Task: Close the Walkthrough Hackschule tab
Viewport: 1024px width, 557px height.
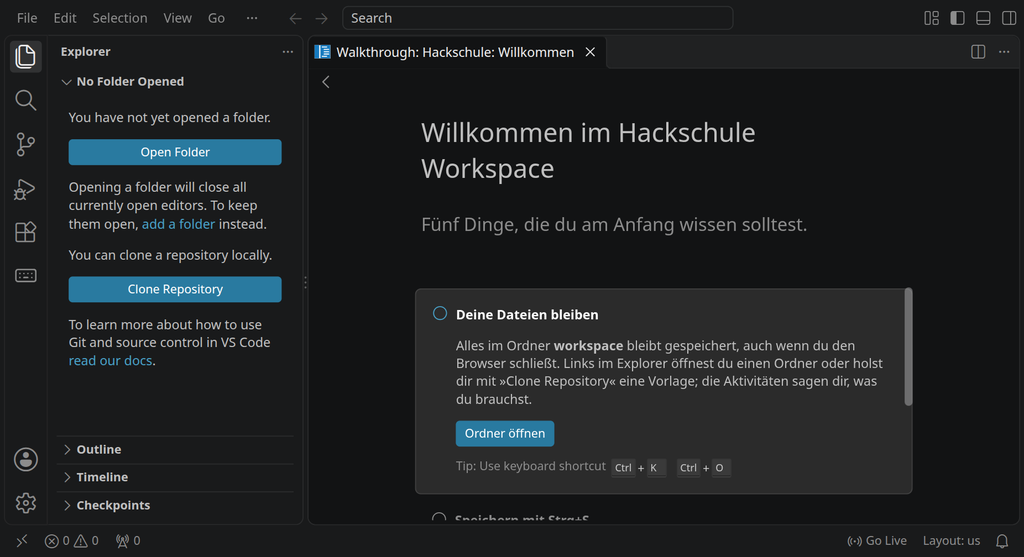Action: point(590,52)
